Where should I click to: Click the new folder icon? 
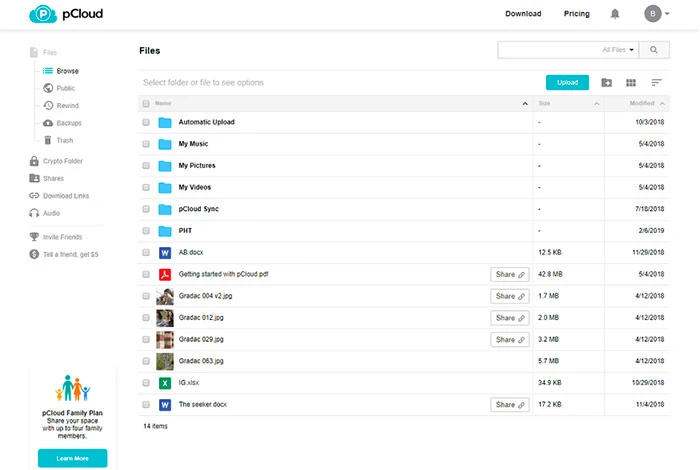[606, 83]
